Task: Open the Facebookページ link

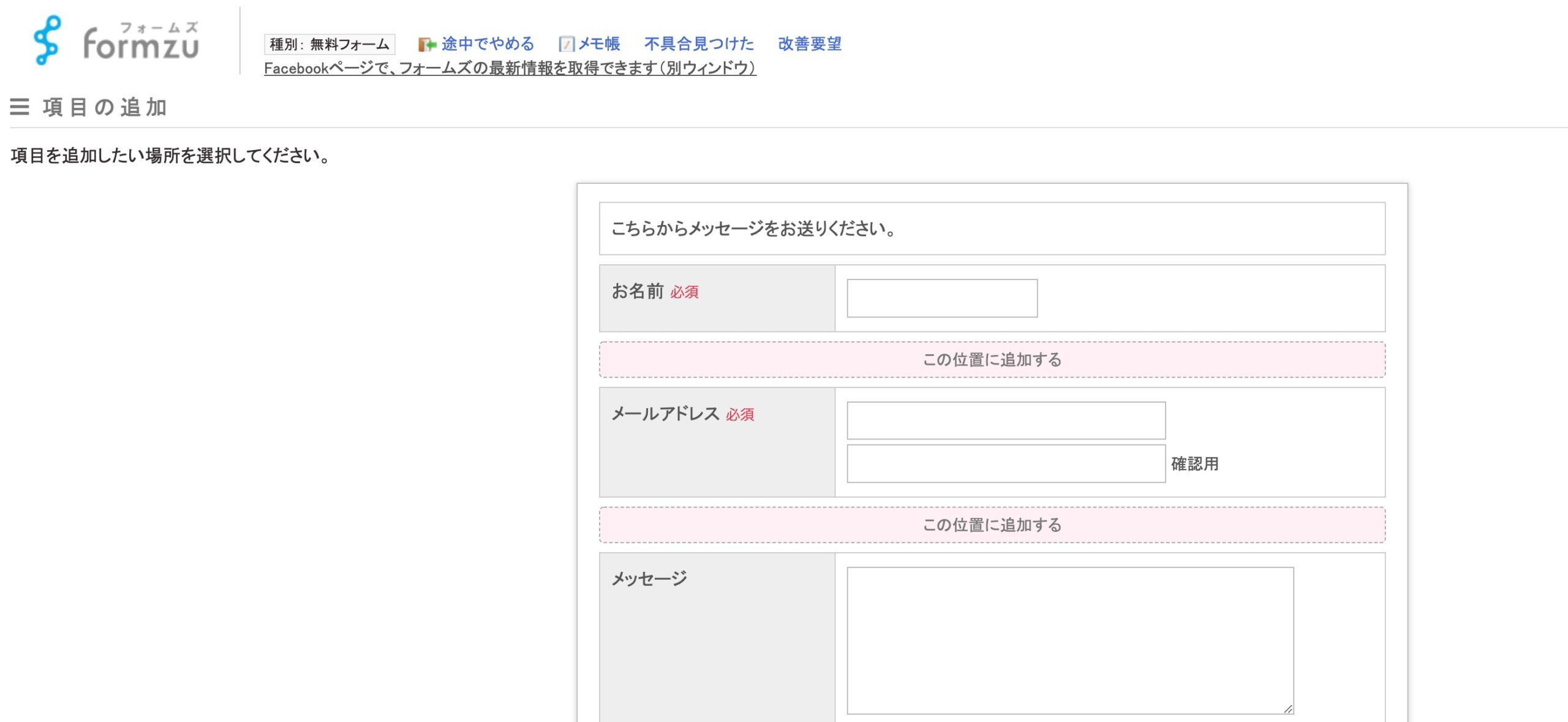Action: (x=510, y=69)
